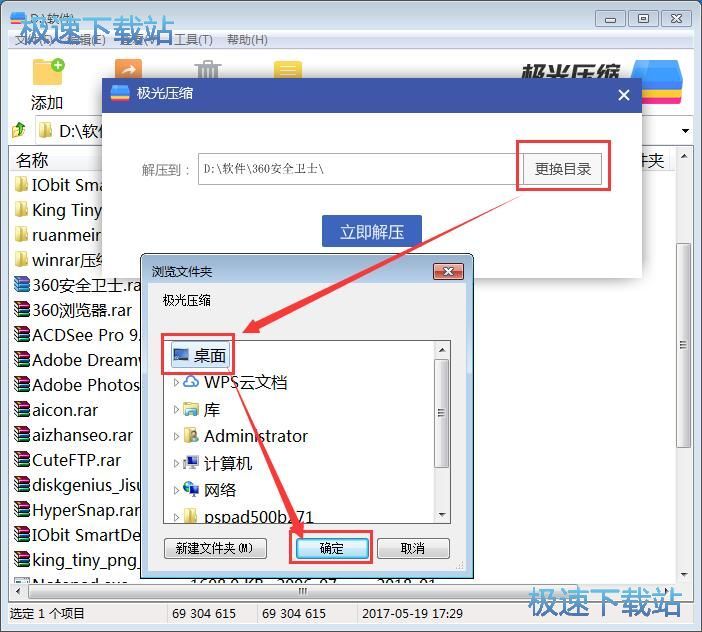Expand the Administrator tree node
The image size is (702, 632).
(x=176, y=436)
